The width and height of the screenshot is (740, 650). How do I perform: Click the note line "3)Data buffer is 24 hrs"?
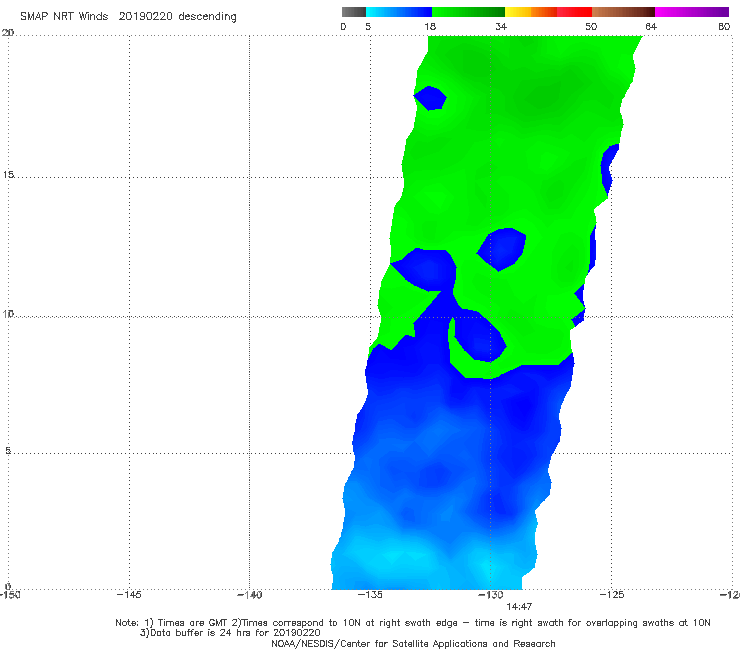[230, 633]
